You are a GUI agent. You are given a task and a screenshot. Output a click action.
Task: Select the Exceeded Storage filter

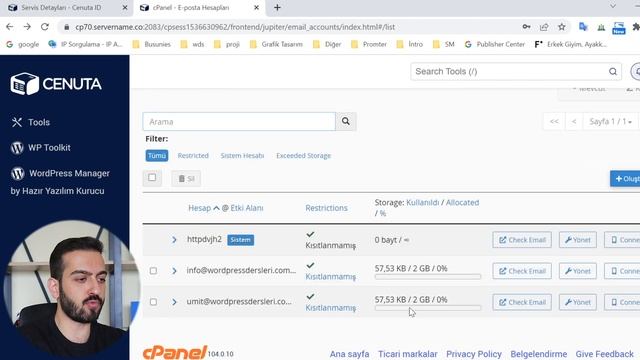point(304,156)
